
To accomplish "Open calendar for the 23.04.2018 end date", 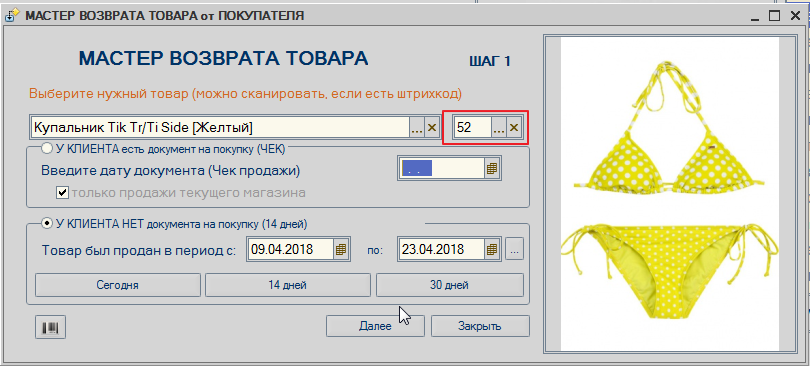I will click(492, 249).
